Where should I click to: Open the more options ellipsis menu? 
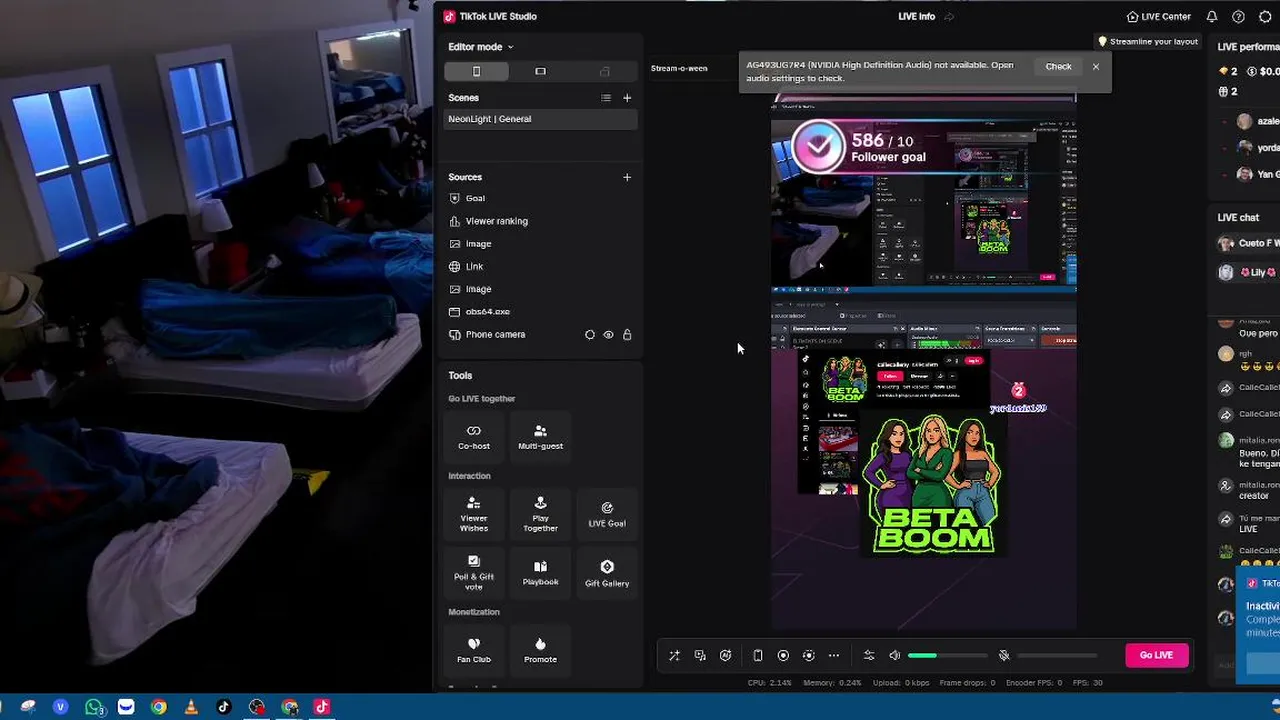tap(834, 656)
